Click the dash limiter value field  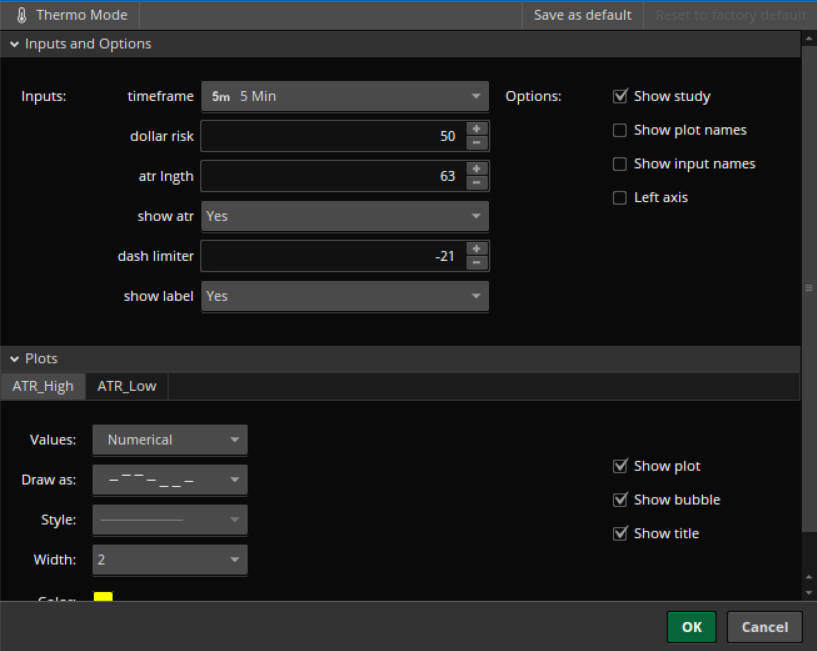(x=333, y=256)
